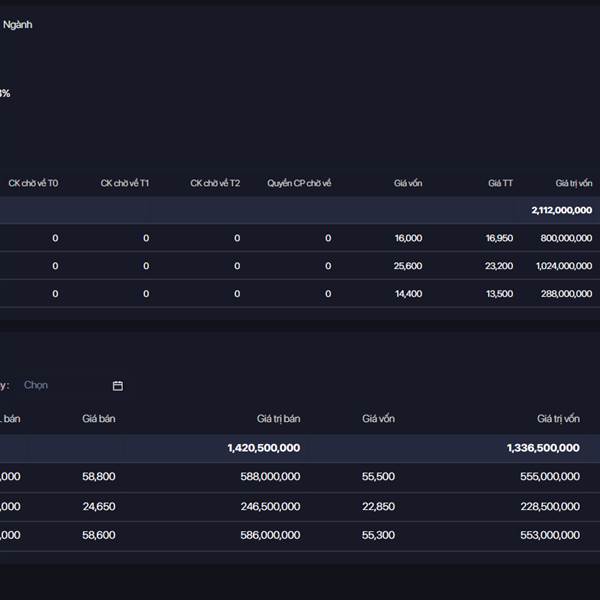Click 'Giá vốn' header in holdings table
The height and width of the screenshot is (600, 600).
(408, 183)
